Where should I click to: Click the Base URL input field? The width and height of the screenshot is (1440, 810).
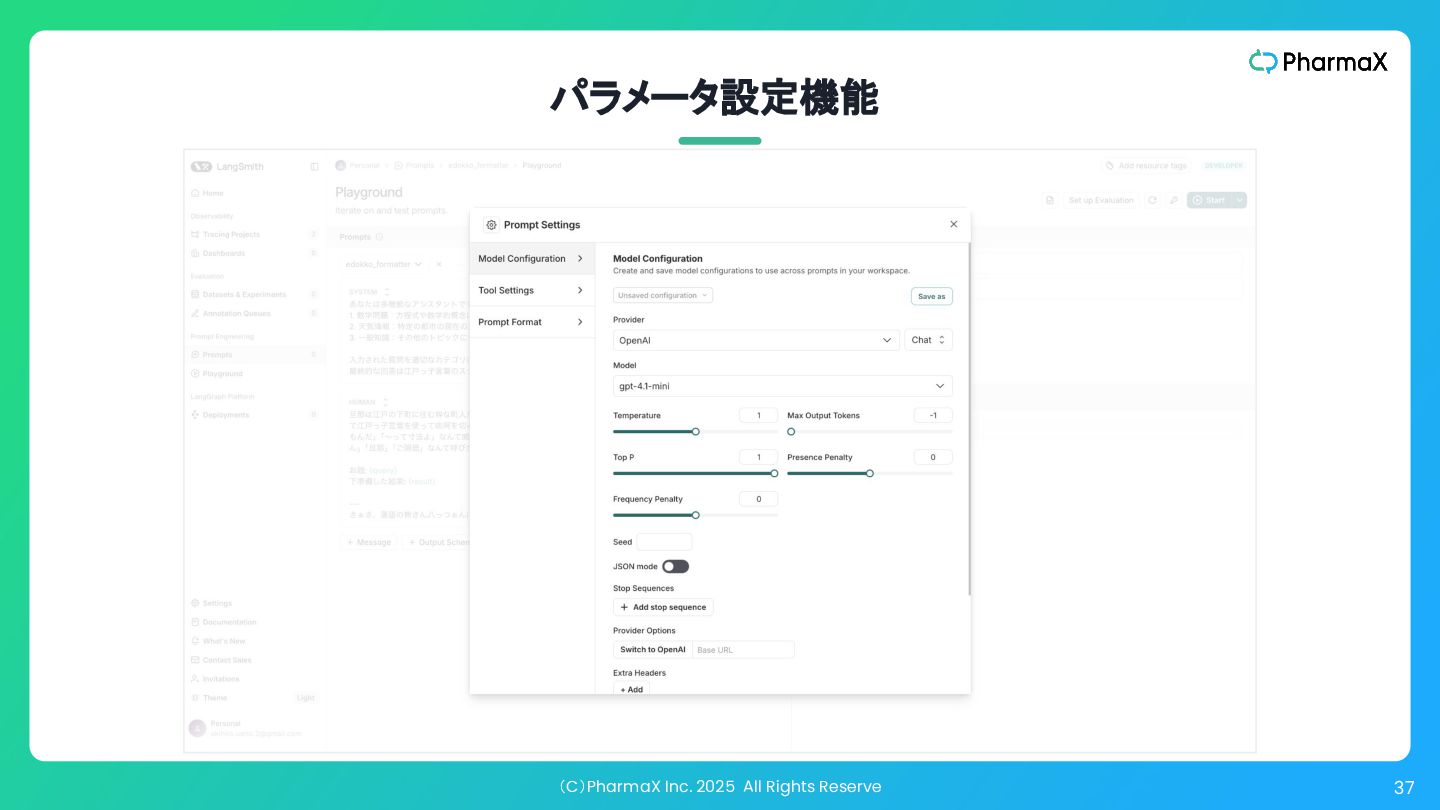pyautogui.click(x=743, y=650)
